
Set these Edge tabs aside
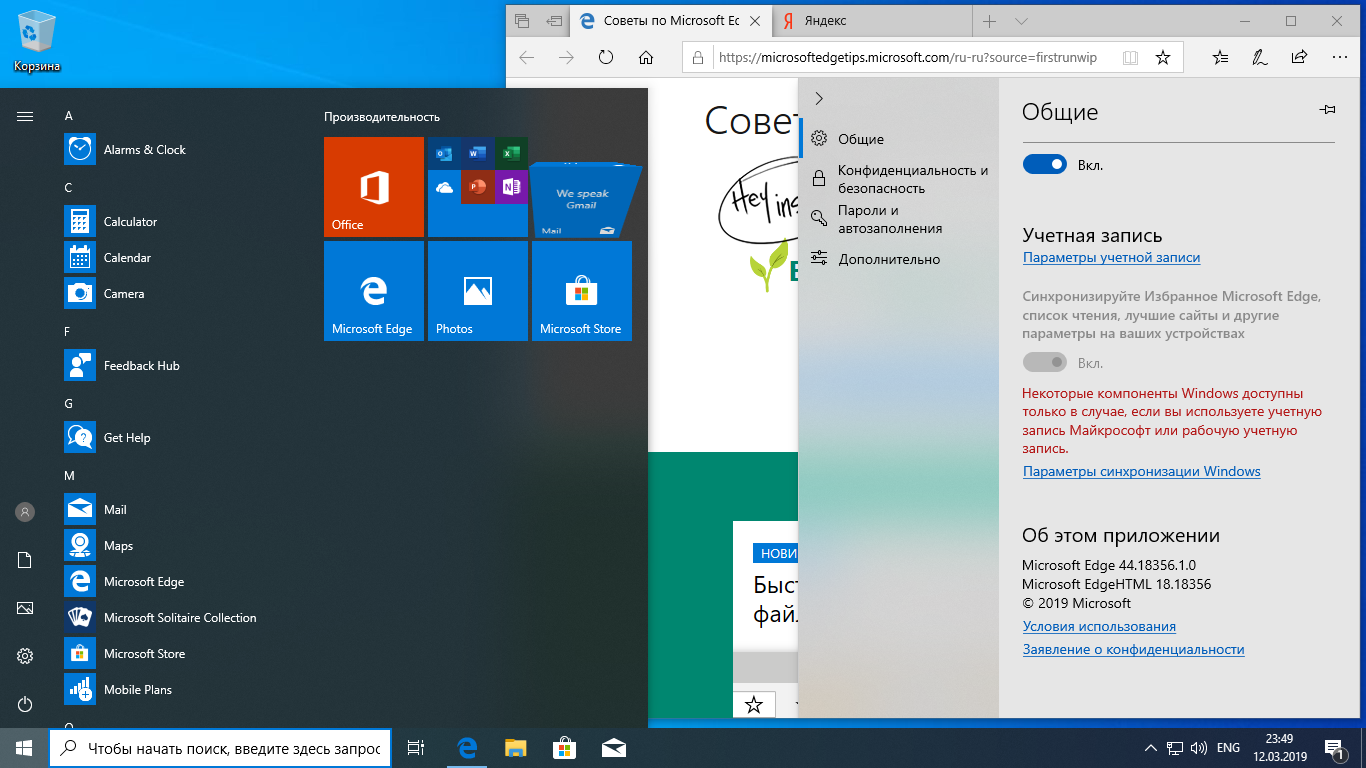tap(553, 21)
